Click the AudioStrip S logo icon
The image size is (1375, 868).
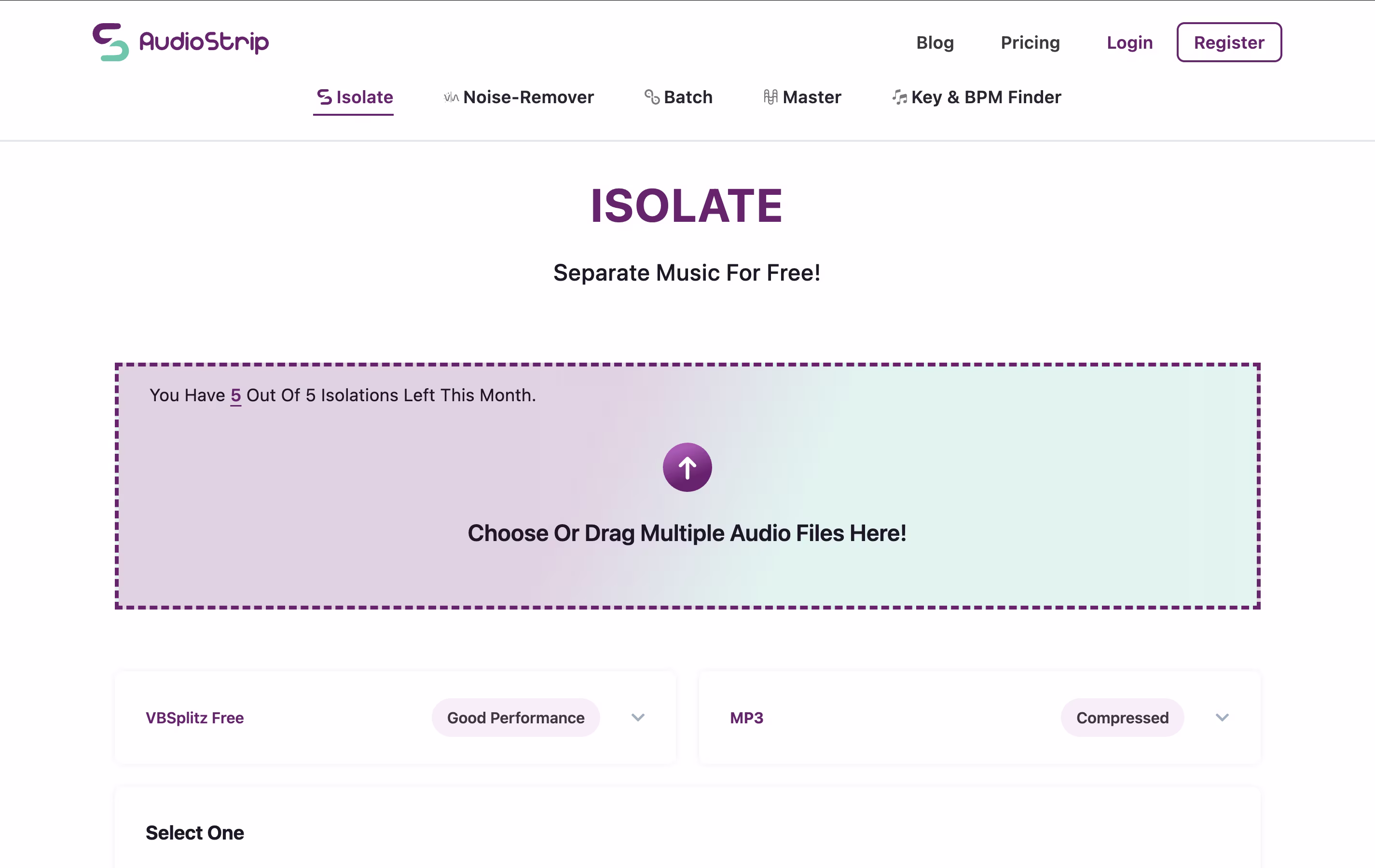[x=111, y=41]
